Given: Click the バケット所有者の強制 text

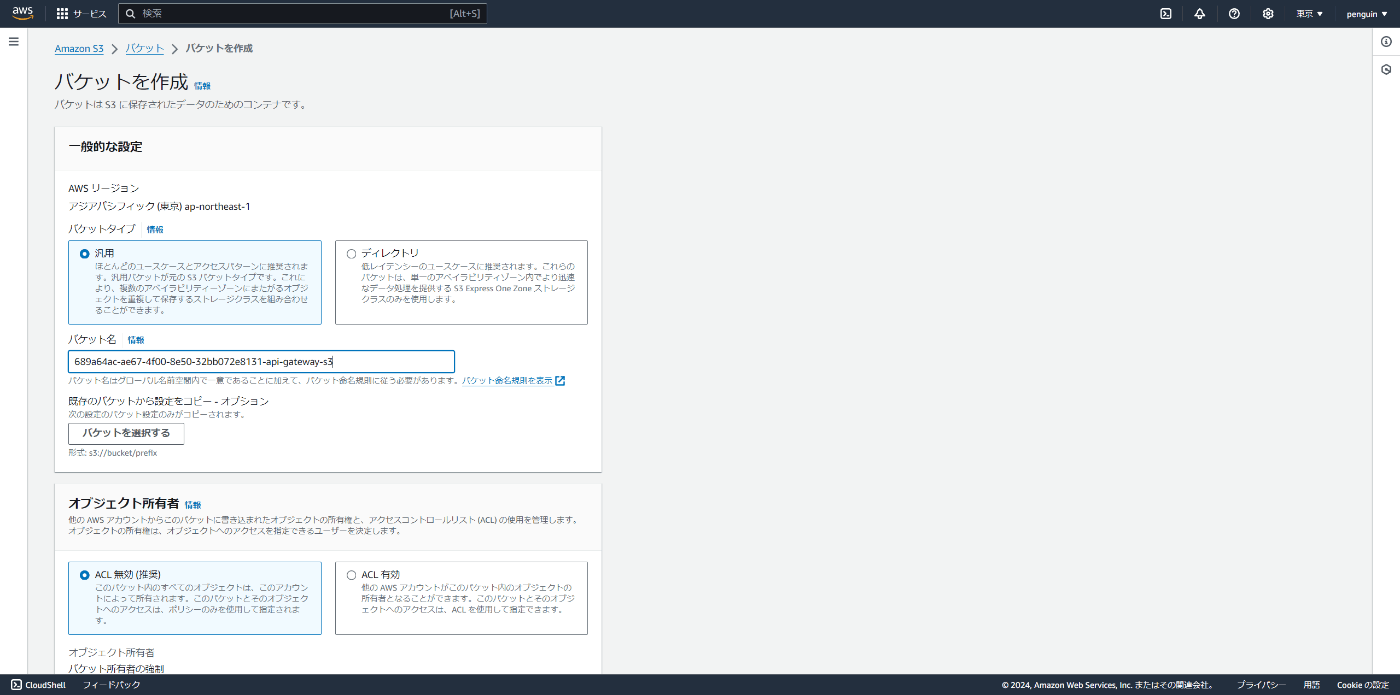Looking at the screenshot, I should (x=116, y=668).
